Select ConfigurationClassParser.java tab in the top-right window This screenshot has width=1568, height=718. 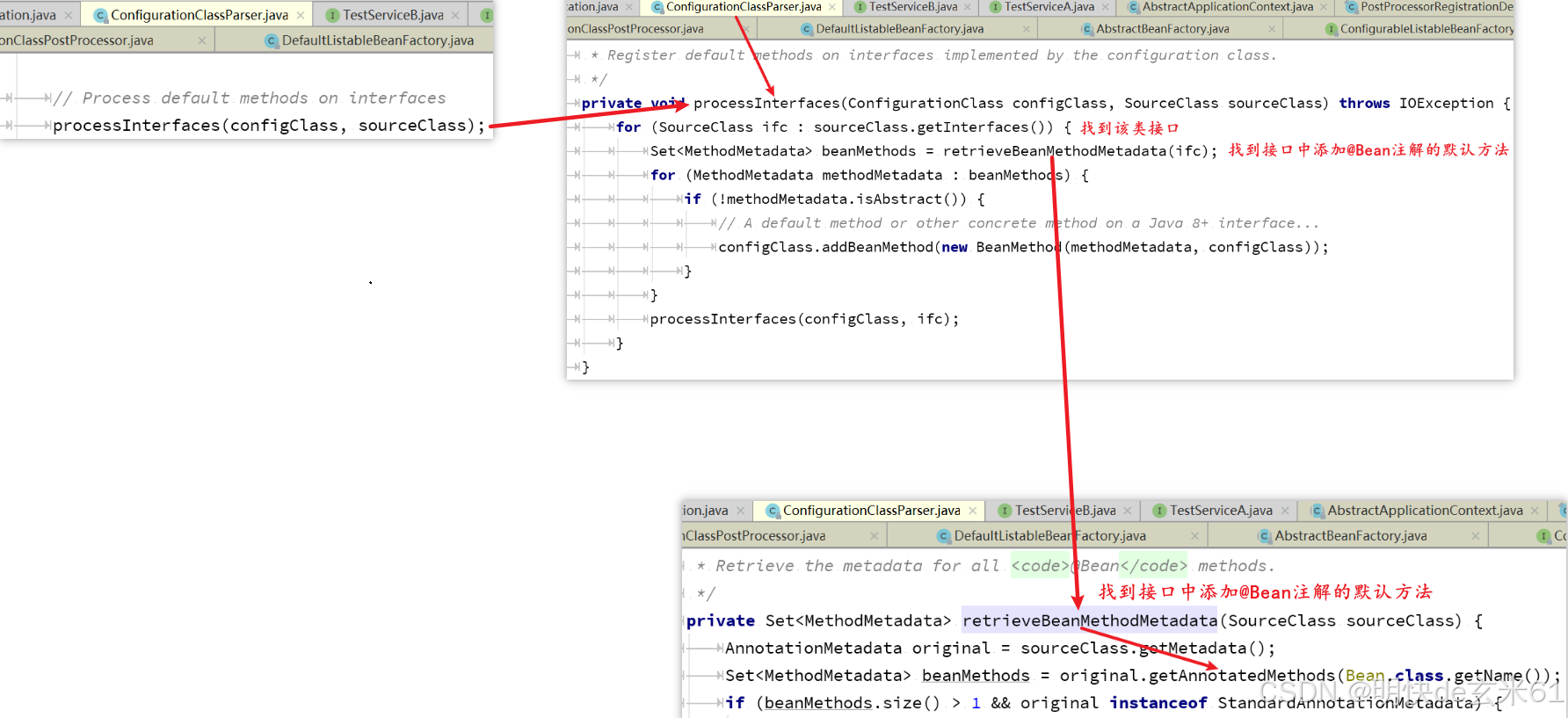click(x=744, y=7)
